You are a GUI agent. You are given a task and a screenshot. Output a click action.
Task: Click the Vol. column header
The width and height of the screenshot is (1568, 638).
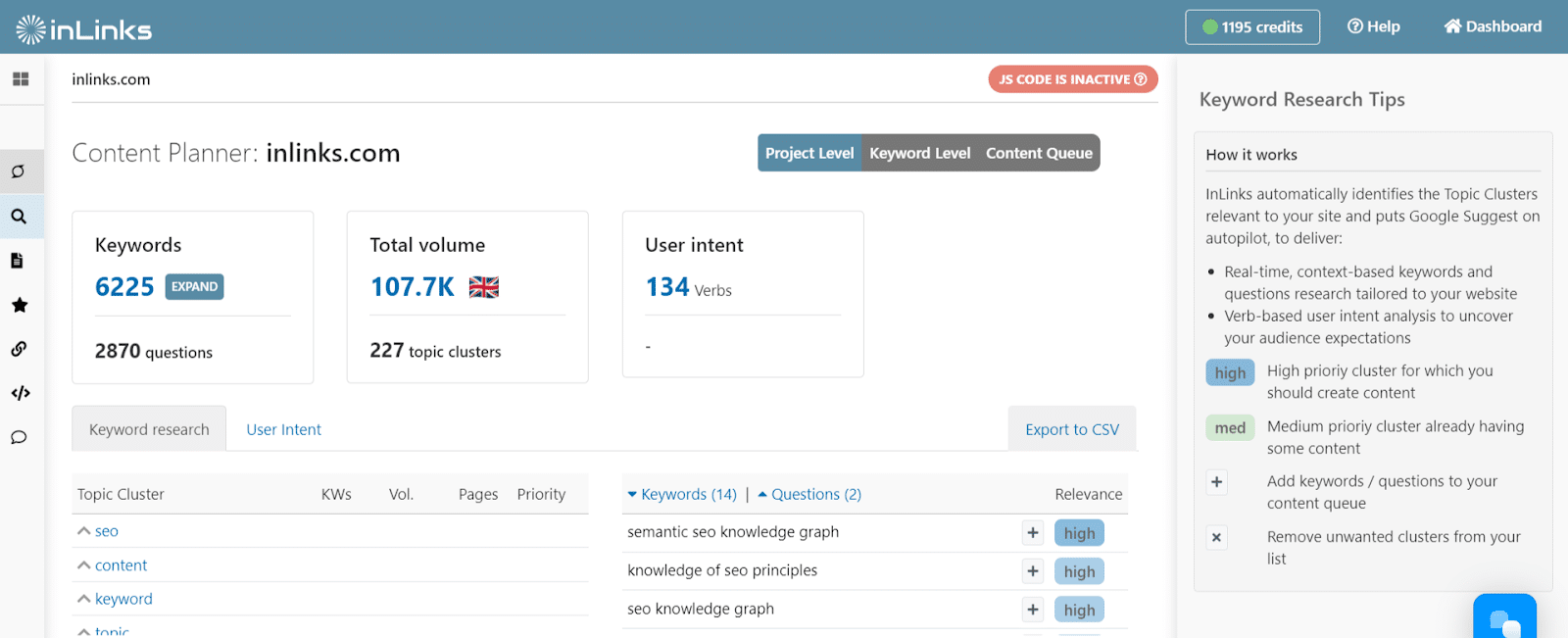[401, 495]
